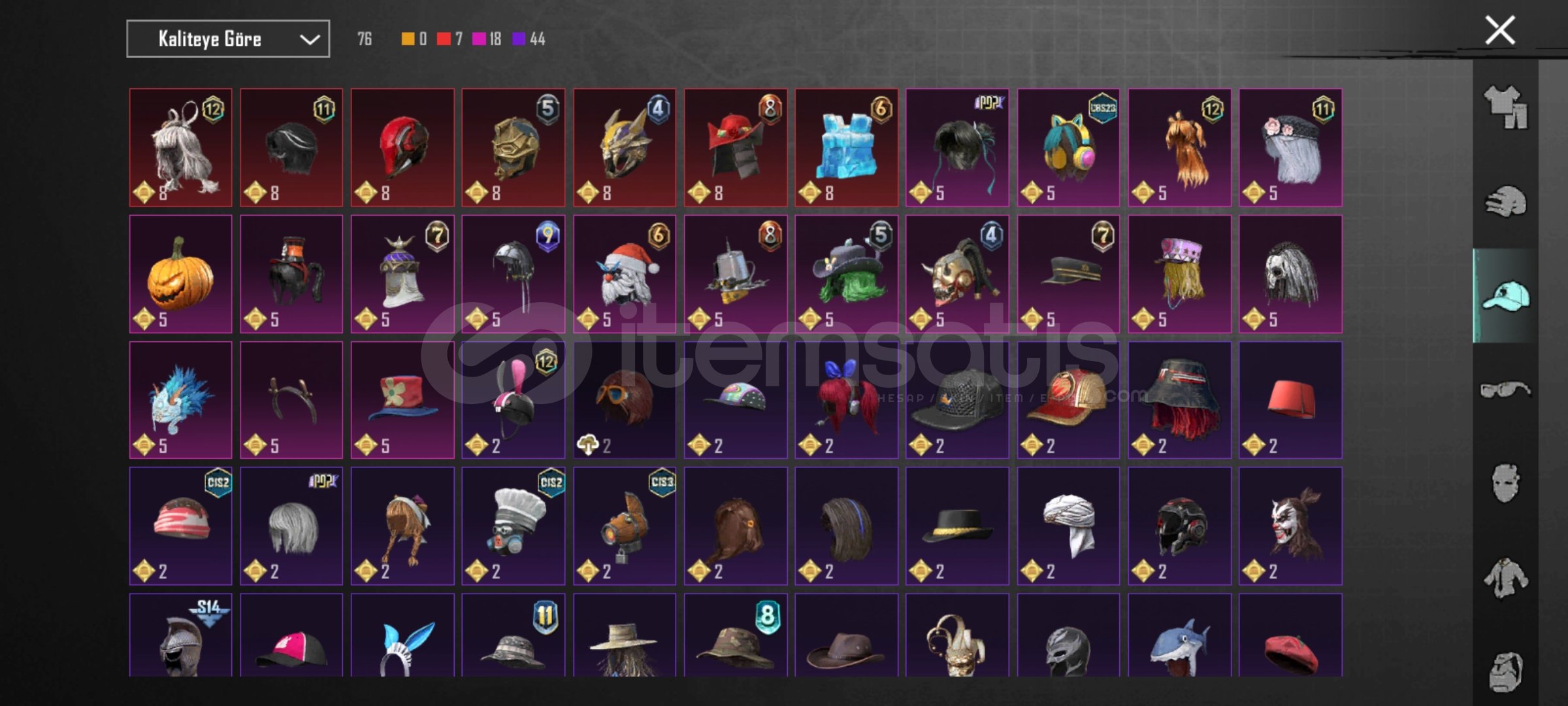Select the cap headwear category icon
Screen dimensions: 1568x706
[x=1506, y=295]
